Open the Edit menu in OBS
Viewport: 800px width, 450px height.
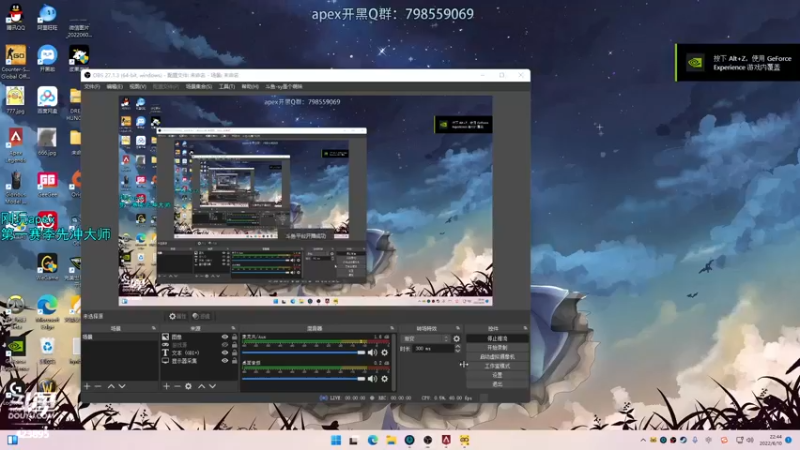114,87
